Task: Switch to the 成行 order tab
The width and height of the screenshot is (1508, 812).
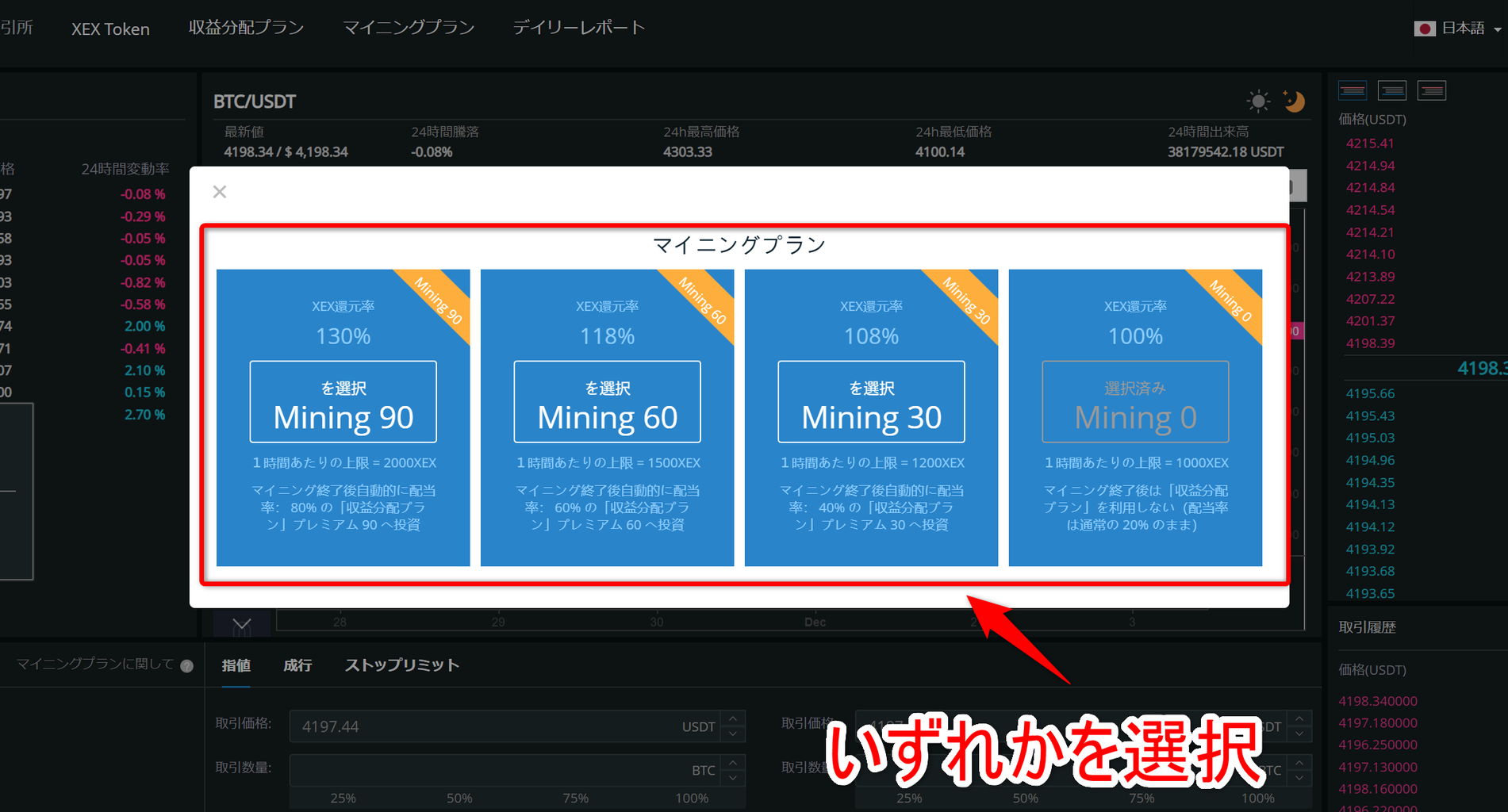Action: [297, 665]
